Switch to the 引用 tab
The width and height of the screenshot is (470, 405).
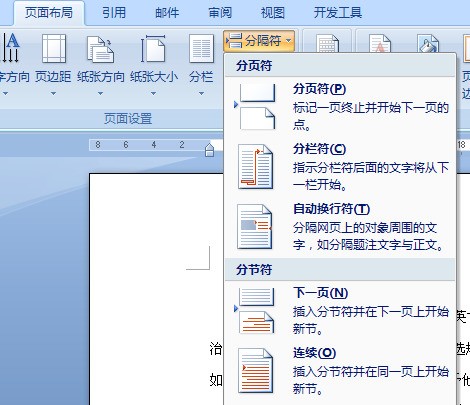point(114,13)
